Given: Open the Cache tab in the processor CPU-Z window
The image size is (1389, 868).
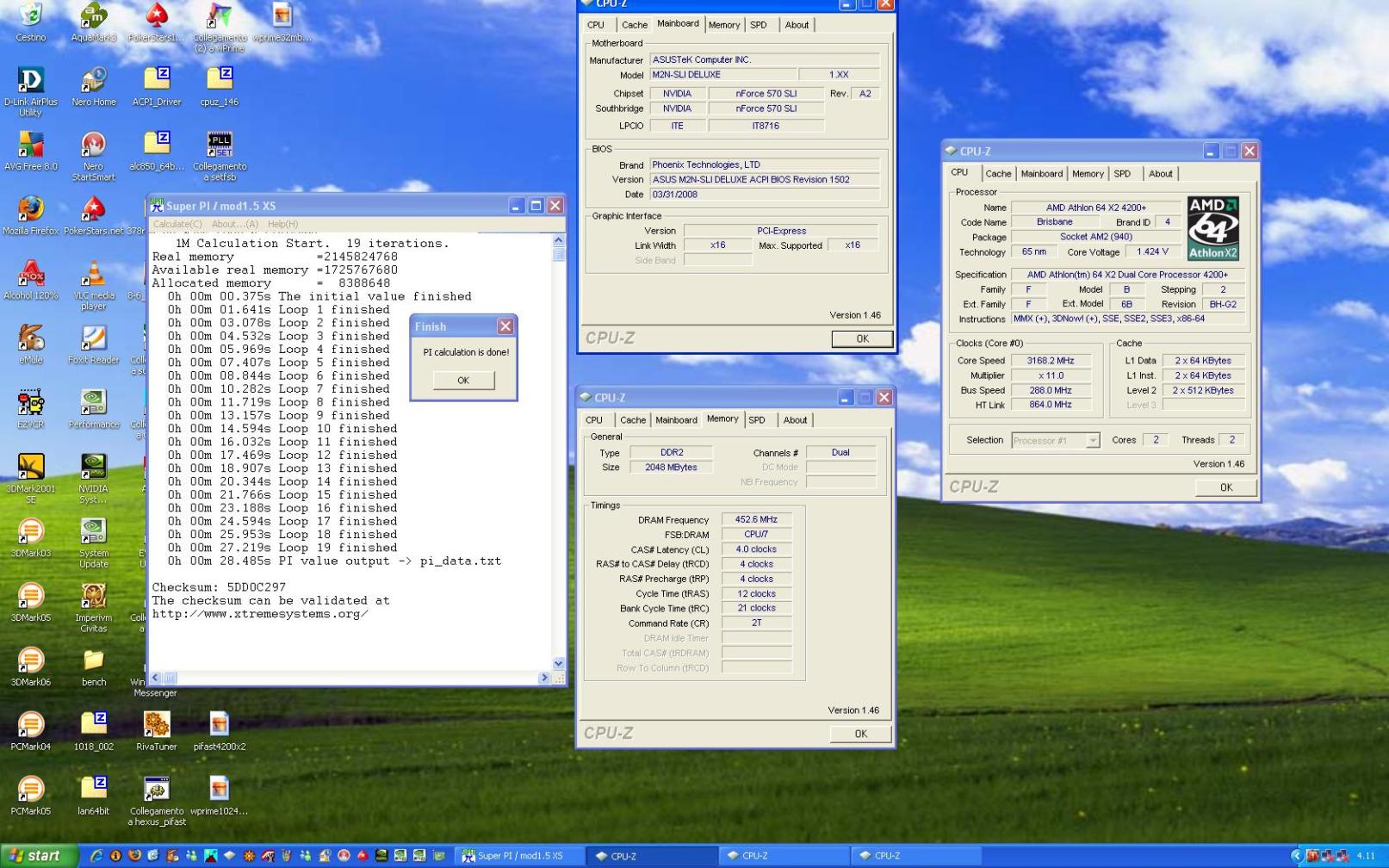Looking at the screenshot, I should point(998,174).
